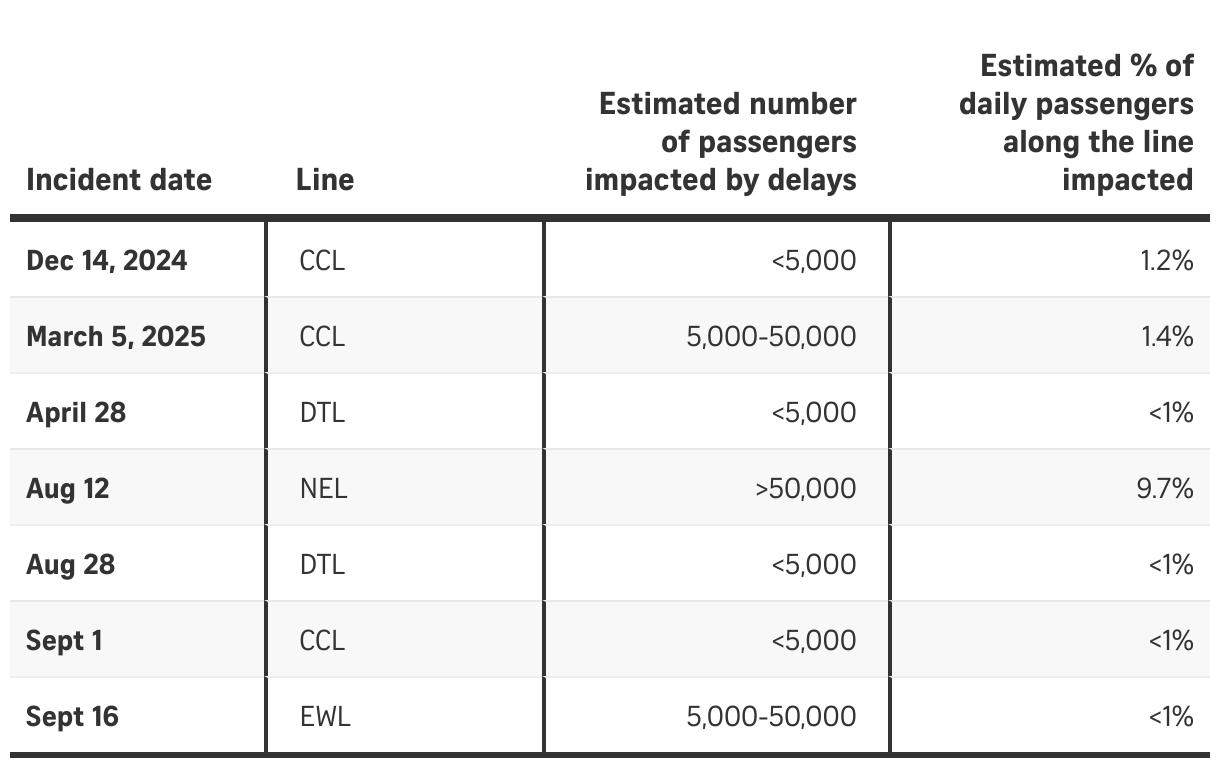Select the Sept 16 date cell
Image resolution: width=1220 pixels, height=768 pixels.
click(72, 717)
